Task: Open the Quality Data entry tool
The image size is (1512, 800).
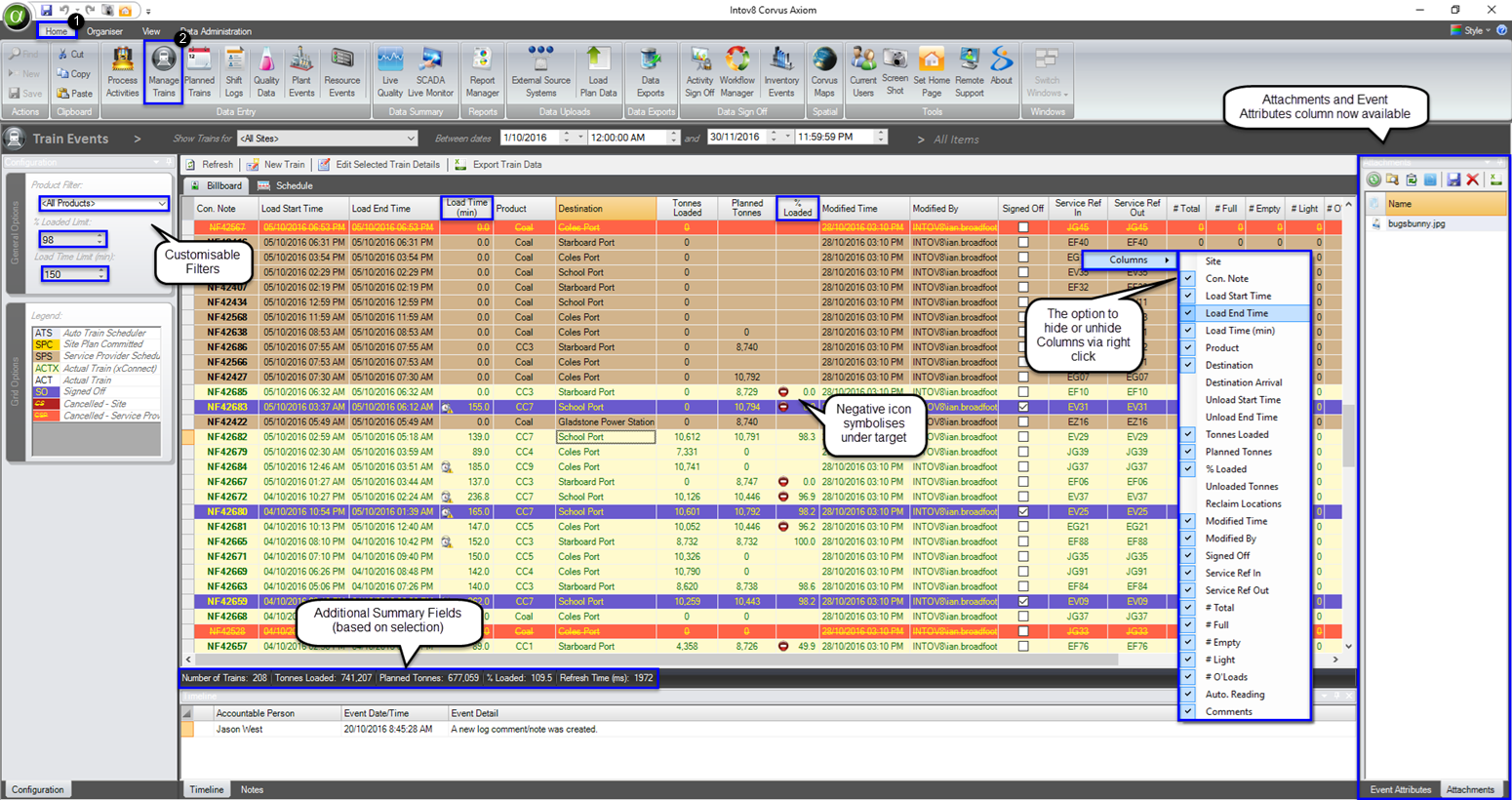Action: pos(266,73)
